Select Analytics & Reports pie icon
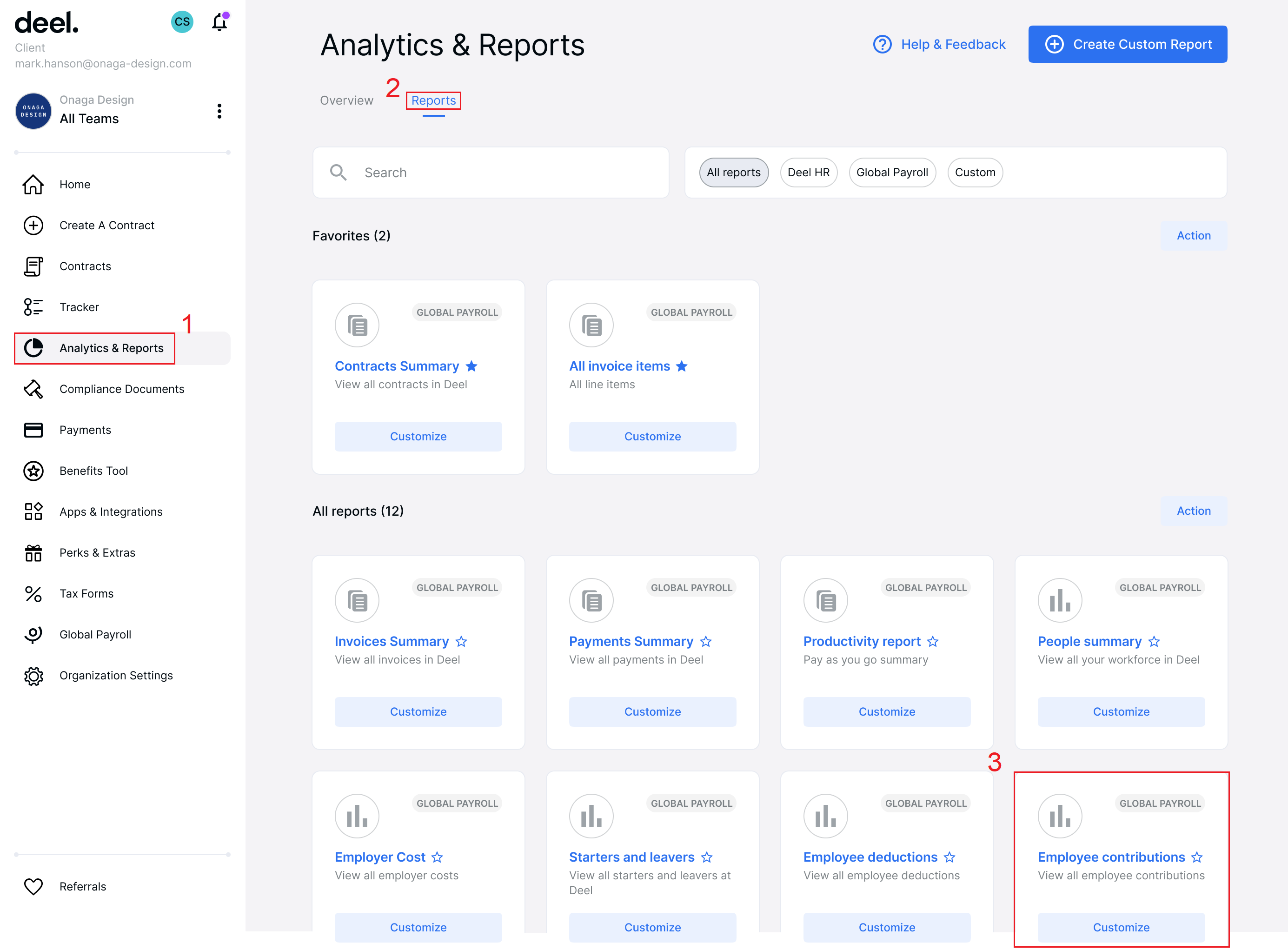The height and width of the screenshot is (950, 1288). [x=33, y=348]
